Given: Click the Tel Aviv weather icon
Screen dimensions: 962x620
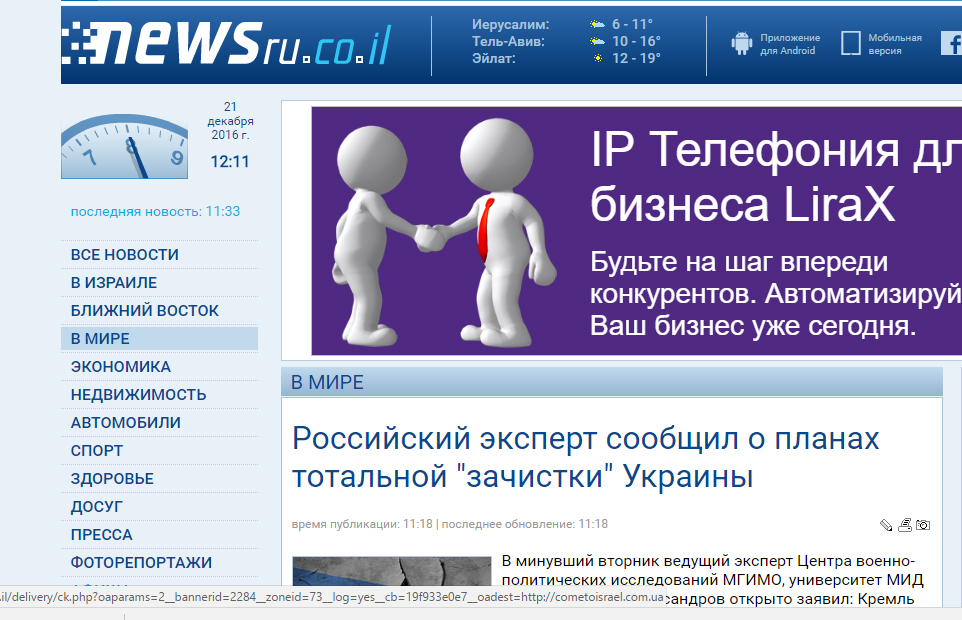Looking at the screenshot, I should (597, 41).
